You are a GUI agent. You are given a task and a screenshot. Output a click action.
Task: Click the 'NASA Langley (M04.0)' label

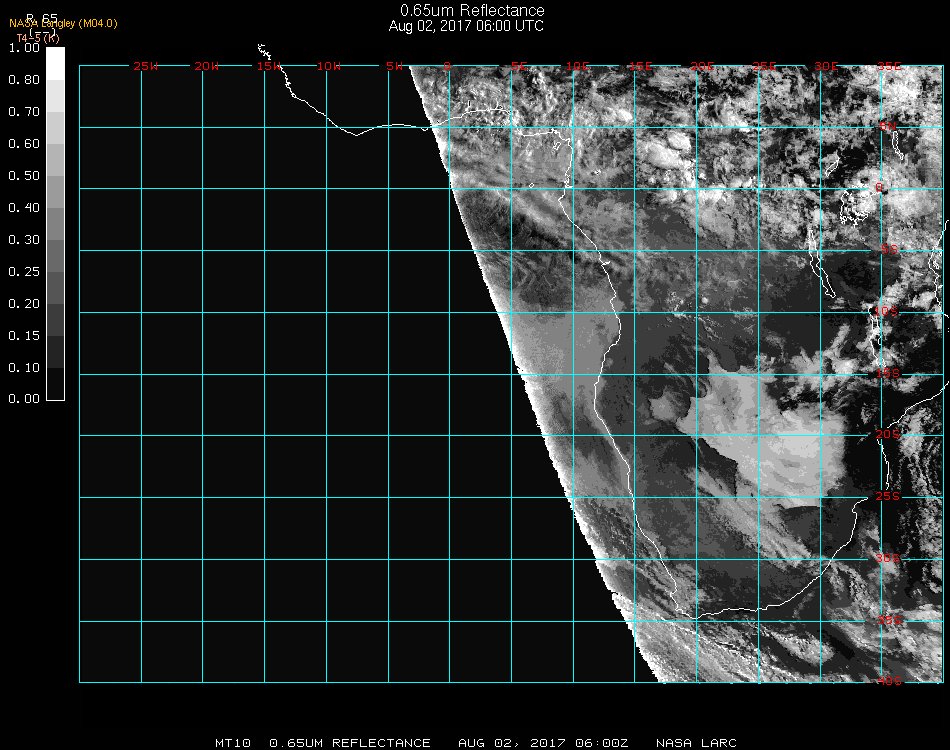[63, 24]
